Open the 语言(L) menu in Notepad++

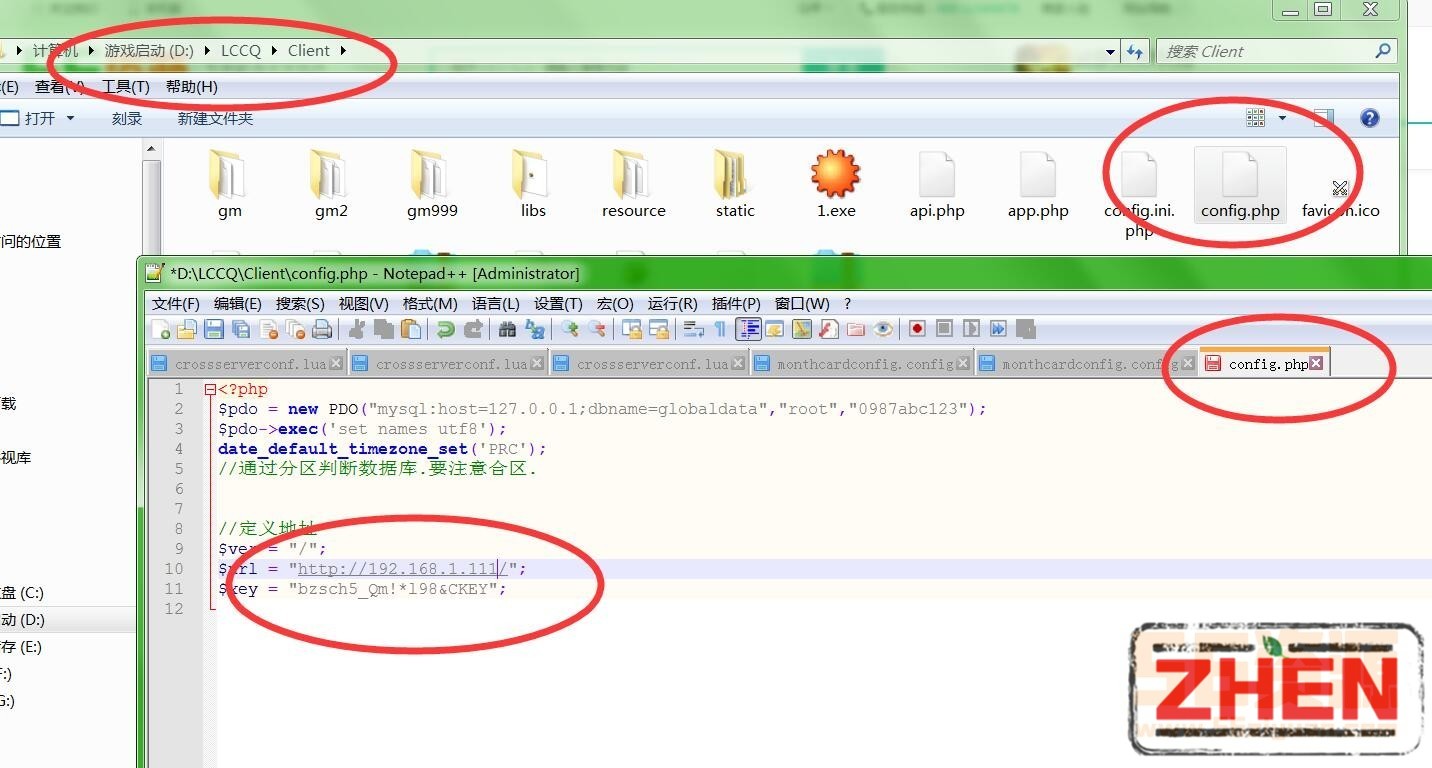(495, 304)
